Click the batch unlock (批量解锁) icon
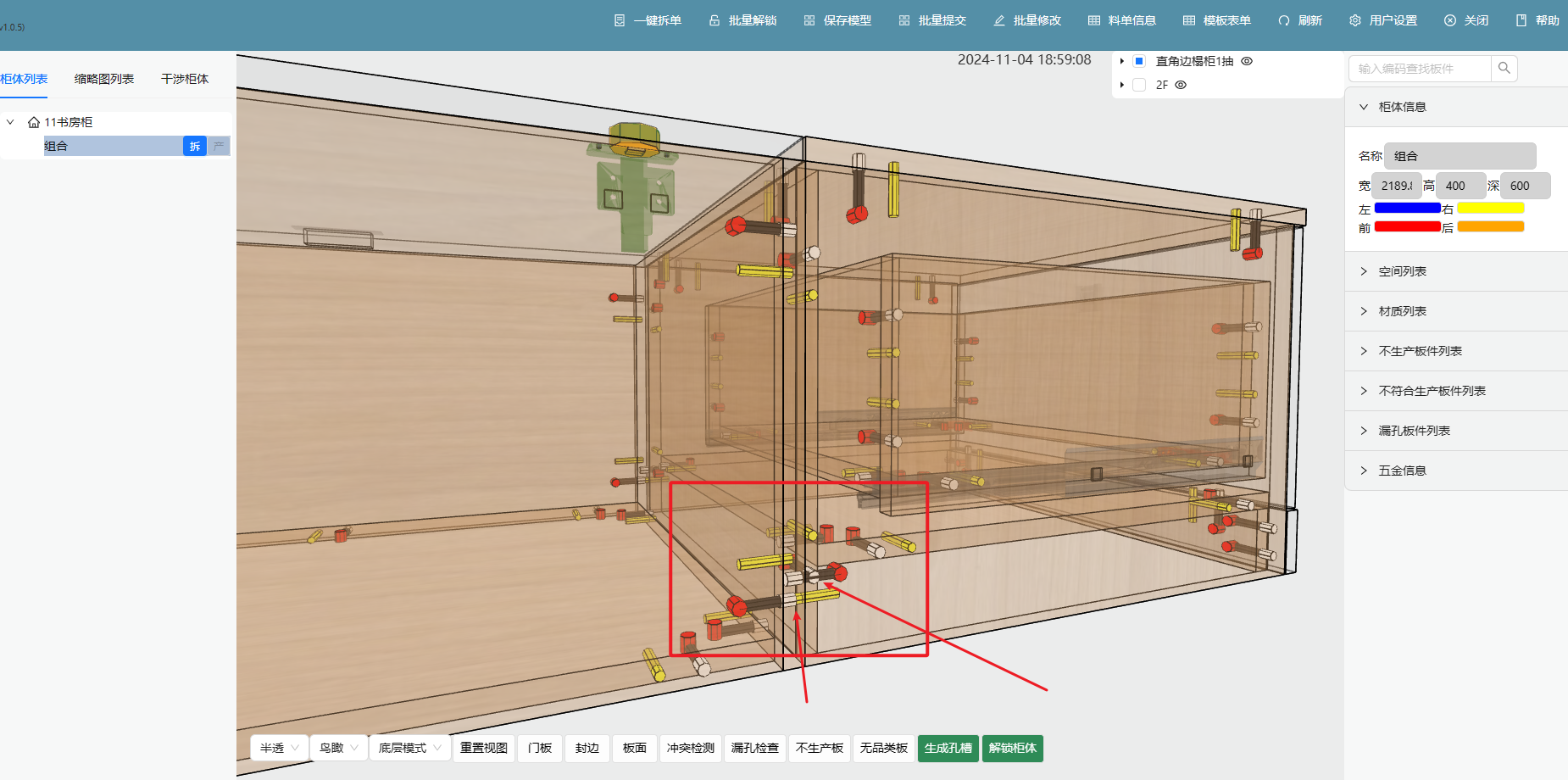 [714, 20]
